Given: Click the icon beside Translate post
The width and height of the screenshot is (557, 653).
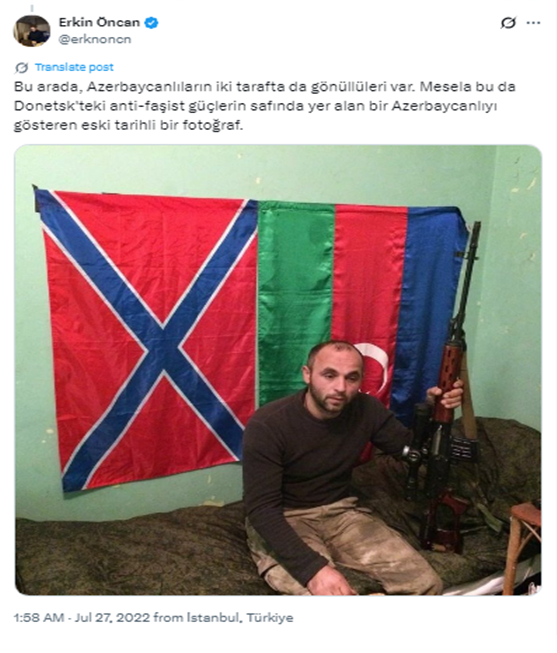Looking at the screenshot, I should pos(22,67).
